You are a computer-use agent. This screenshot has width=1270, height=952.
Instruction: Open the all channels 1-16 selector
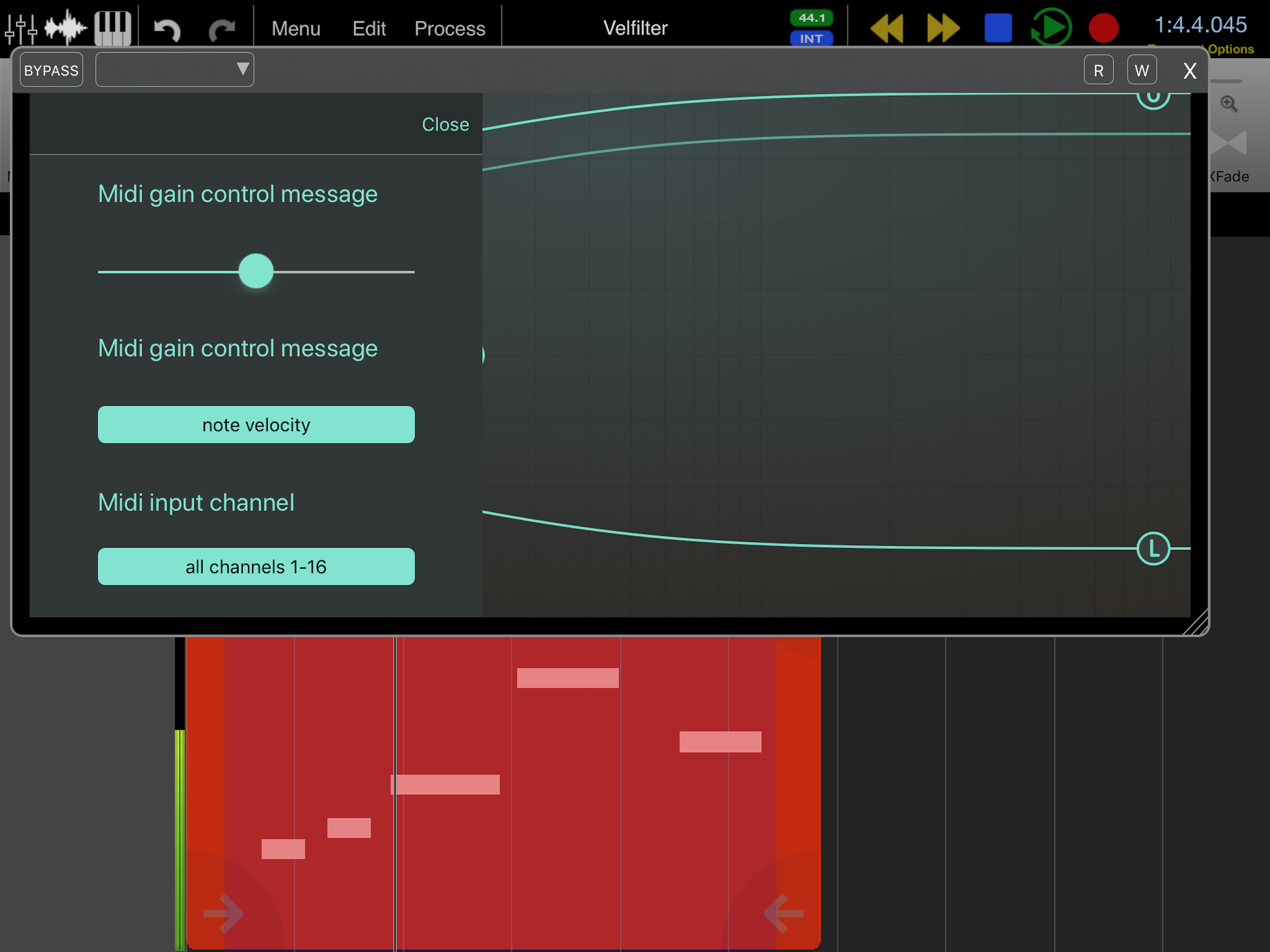[256, 567]
